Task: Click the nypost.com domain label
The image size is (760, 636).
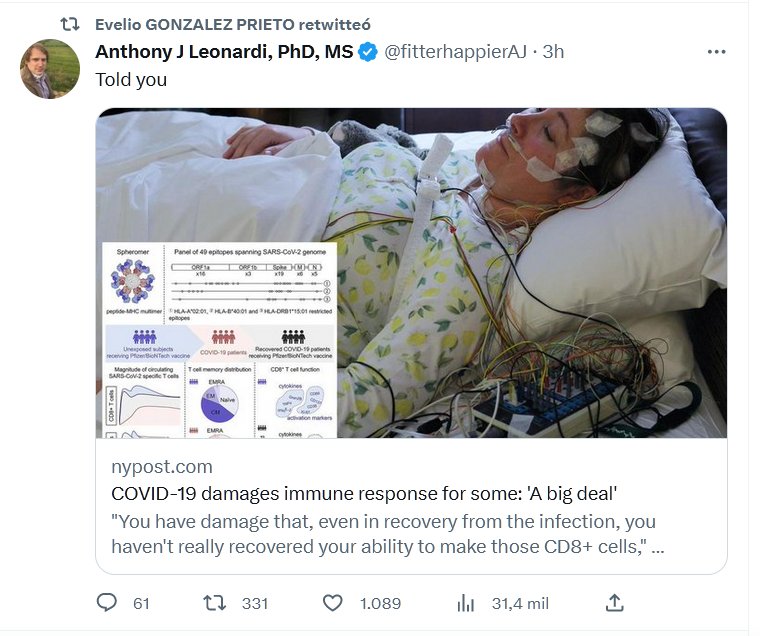Action: click(x=162, y=467)
